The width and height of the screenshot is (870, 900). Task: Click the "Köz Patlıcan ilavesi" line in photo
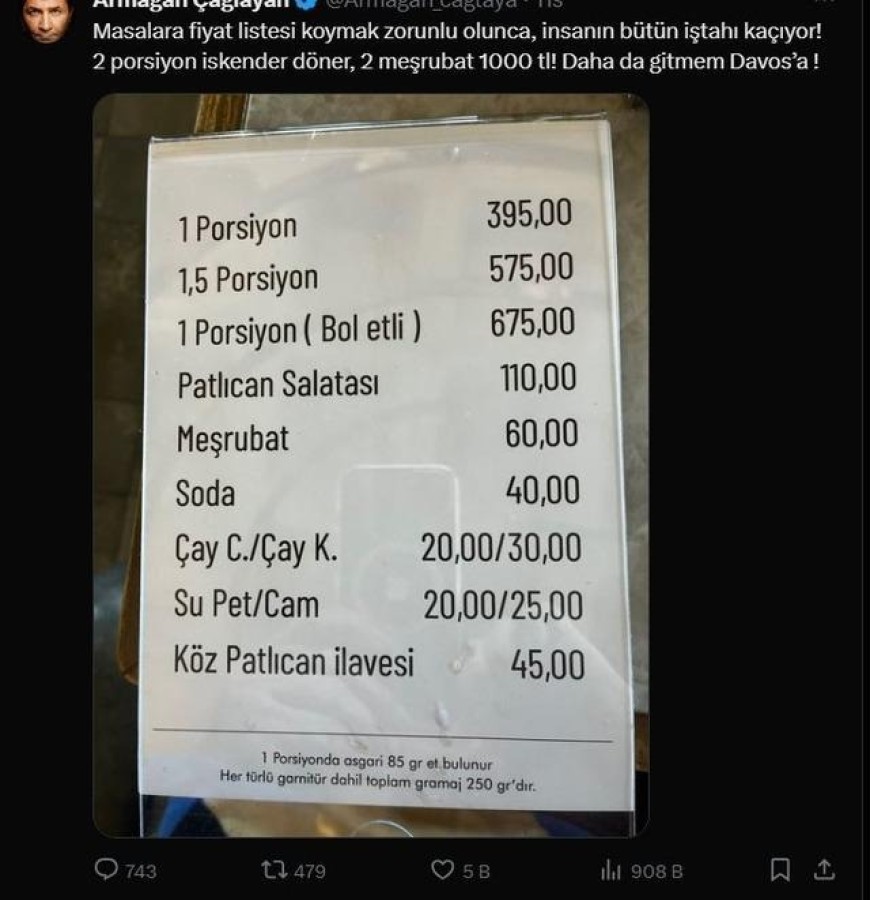[295, 662]
